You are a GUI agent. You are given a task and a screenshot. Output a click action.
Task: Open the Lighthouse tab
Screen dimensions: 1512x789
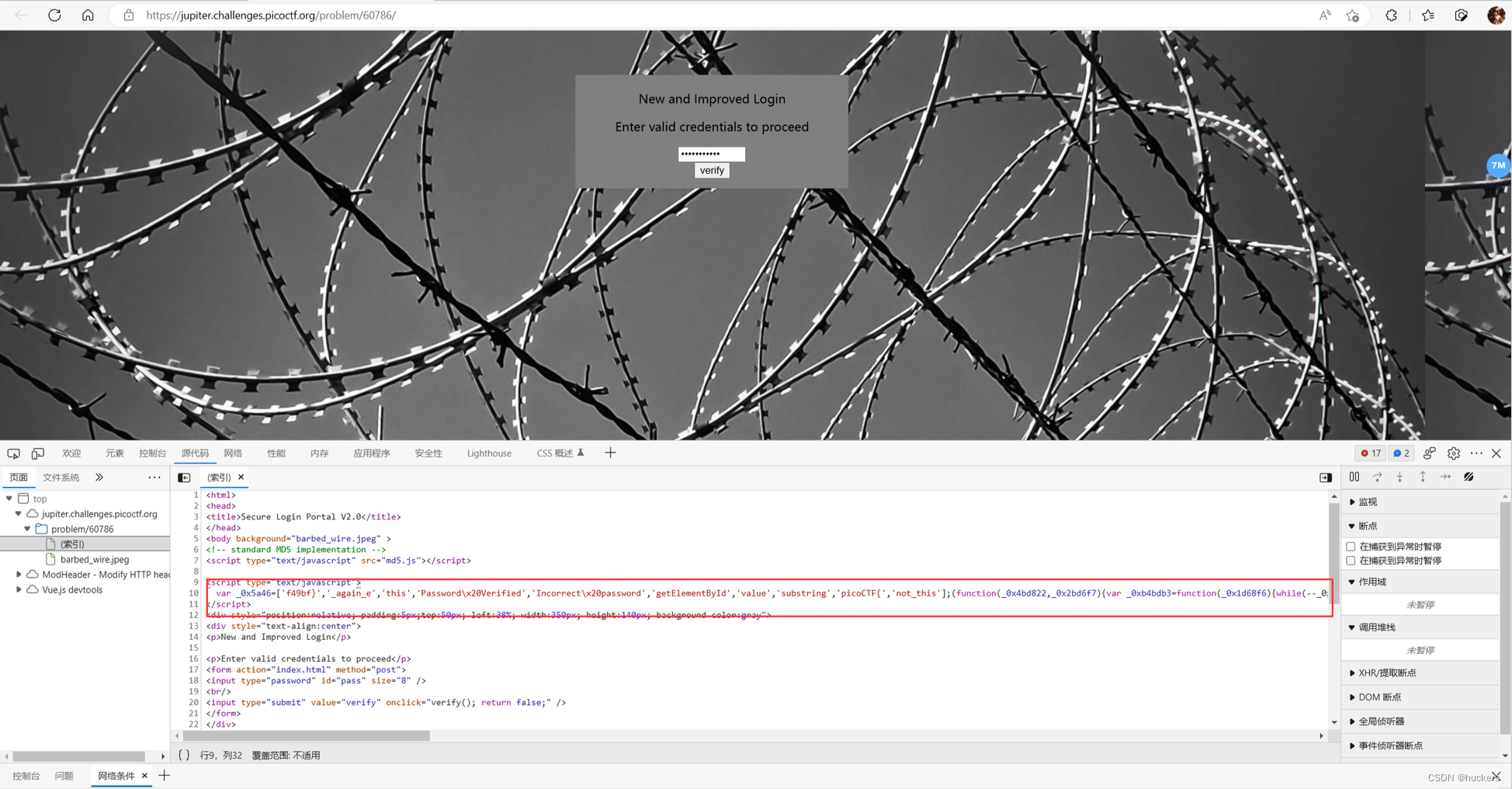(489, 454)
